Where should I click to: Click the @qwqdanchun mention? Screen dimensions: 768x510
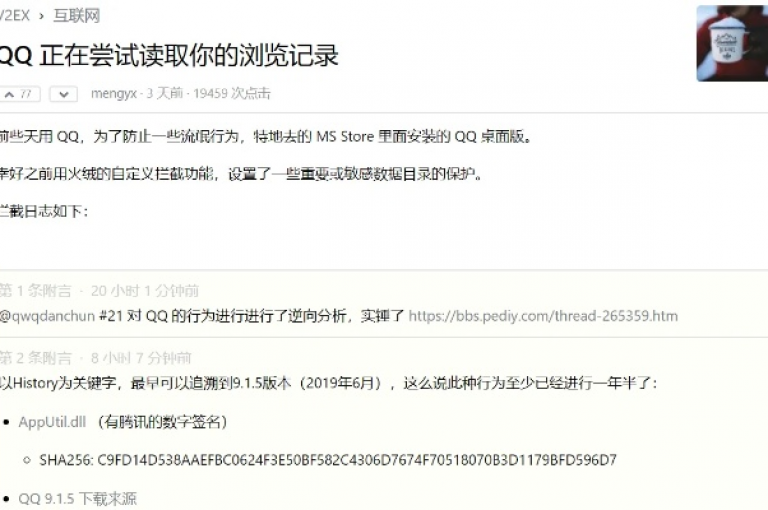pos(48,316)
